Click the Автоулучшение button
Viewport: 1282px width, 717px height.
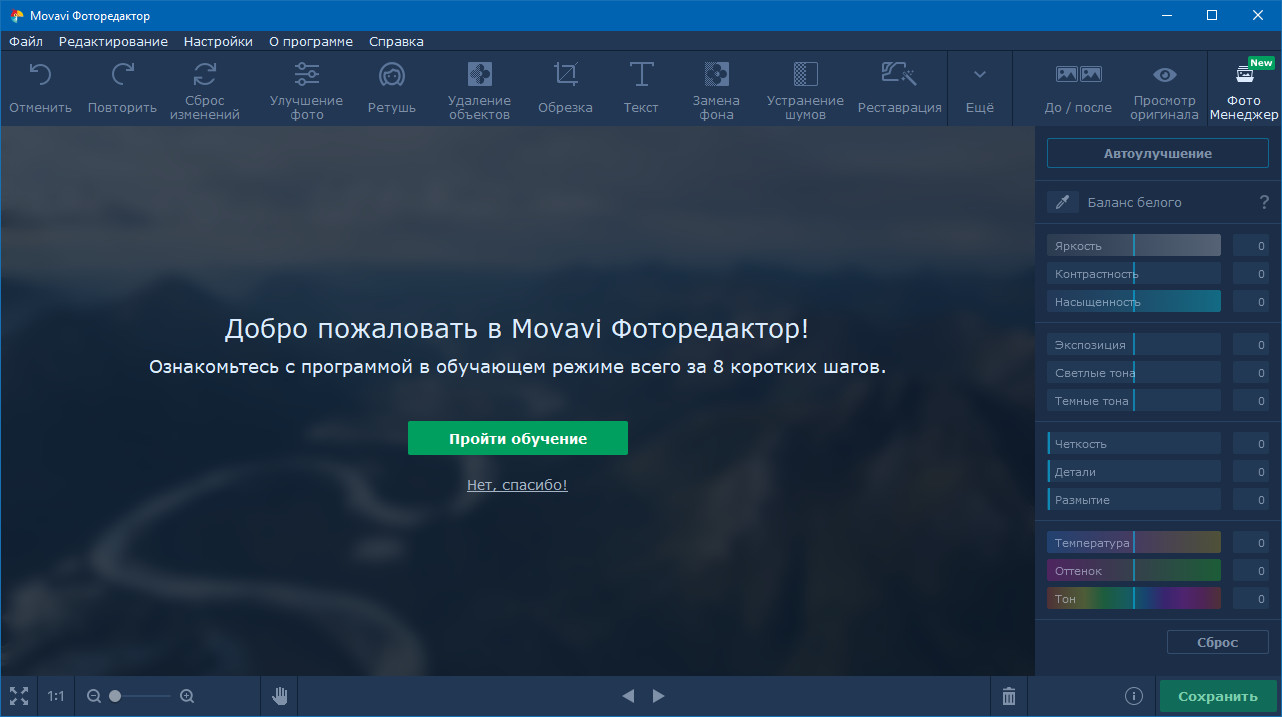pos(1158,153)
